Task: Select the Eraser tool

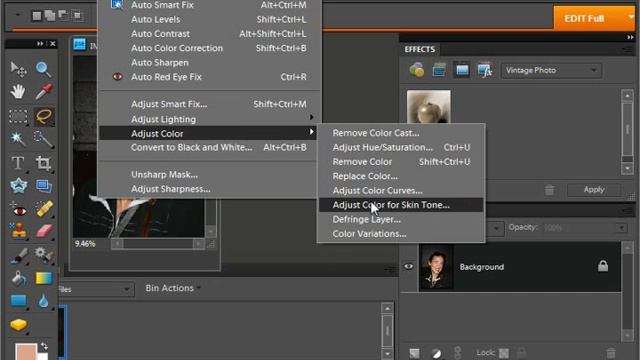Action: tap(44, 231)
